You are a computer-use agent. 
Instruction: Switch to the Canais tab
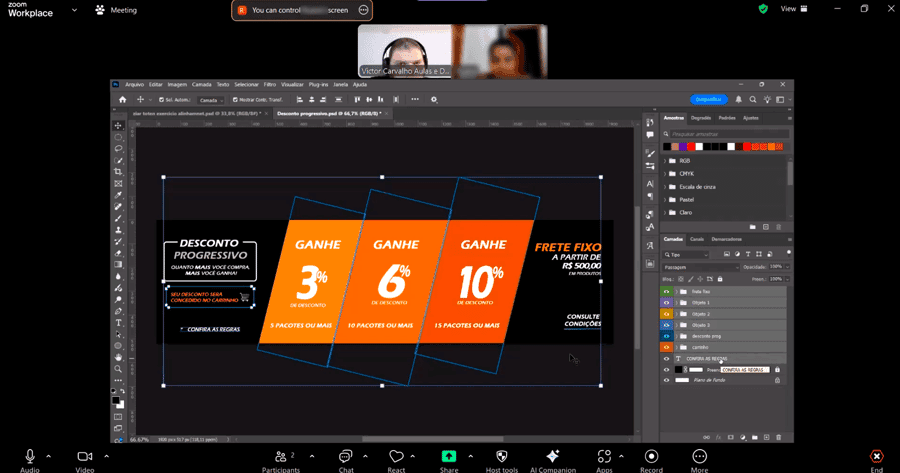coord(697,239)
